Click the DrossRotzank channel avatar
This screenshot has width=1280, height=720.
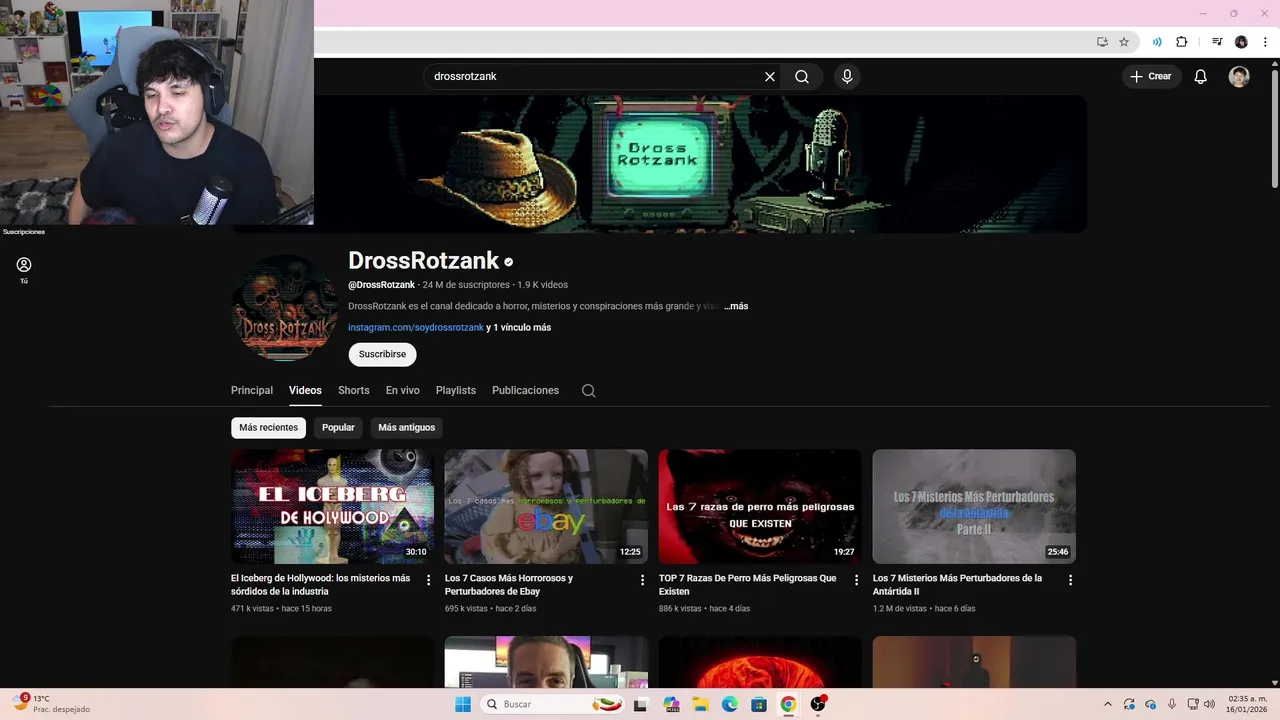point(284,308)
